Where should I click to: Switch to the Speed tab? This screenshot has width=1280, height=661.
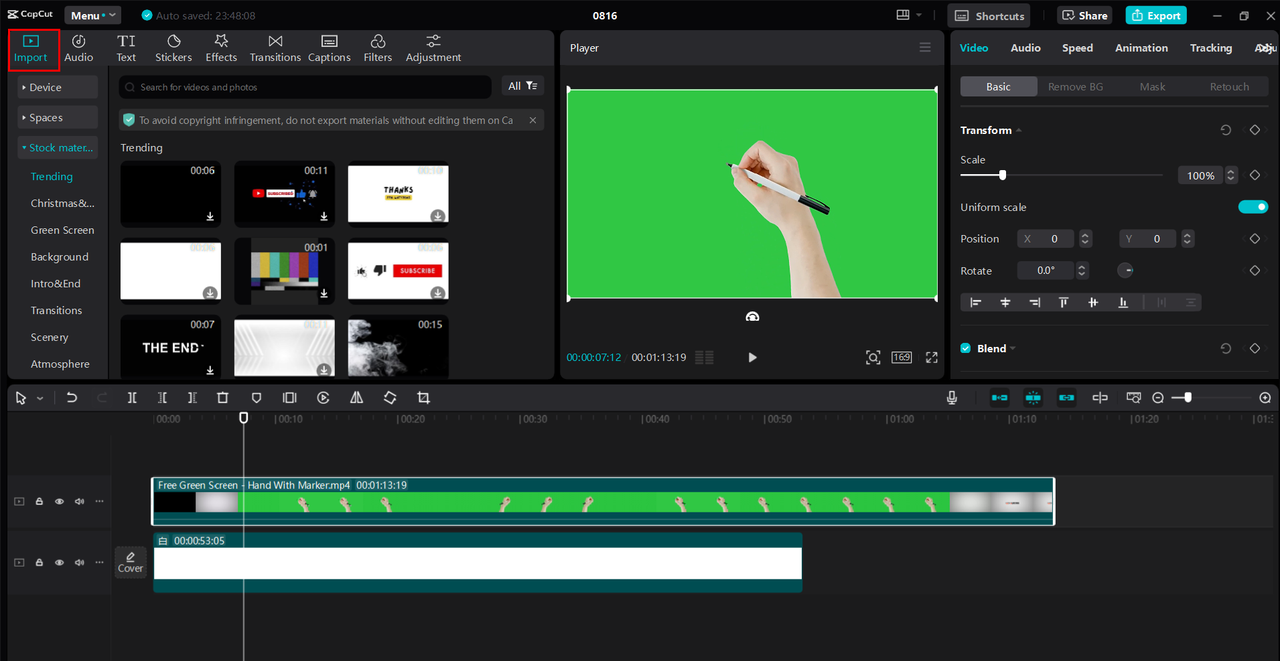point(1077,48)
